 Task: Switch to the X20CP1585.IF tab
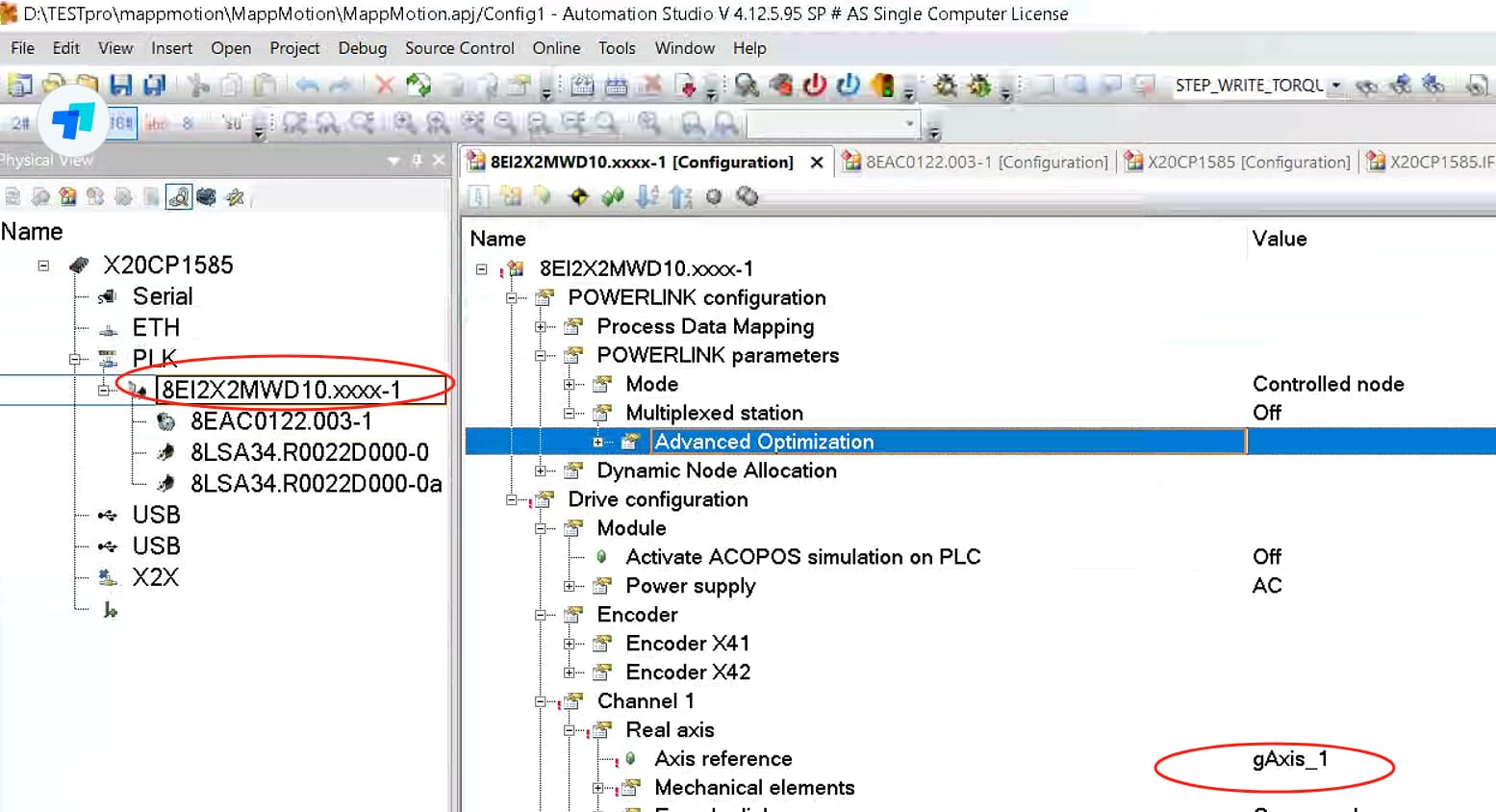coord(1430,162)
